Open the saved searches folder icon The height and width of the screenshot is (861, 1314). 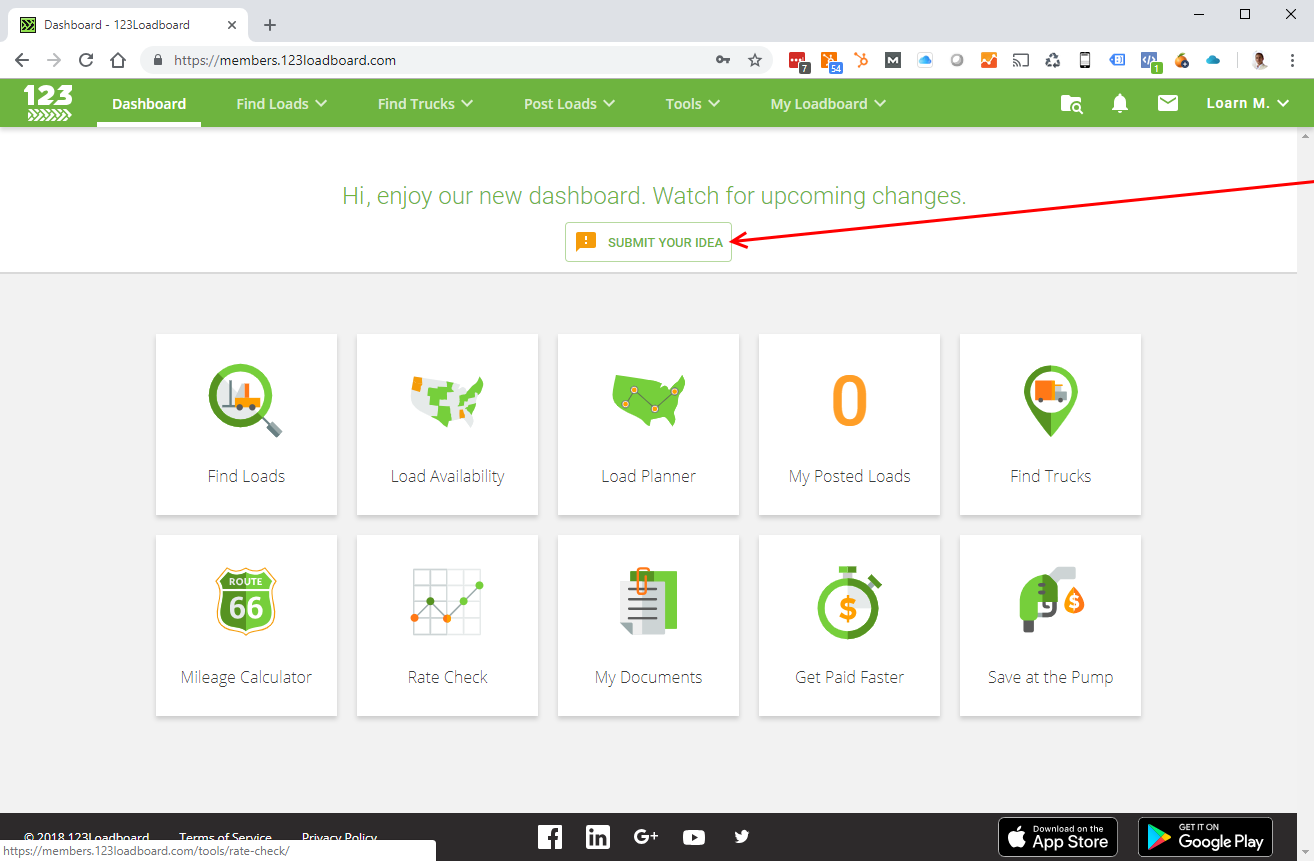1071,103
